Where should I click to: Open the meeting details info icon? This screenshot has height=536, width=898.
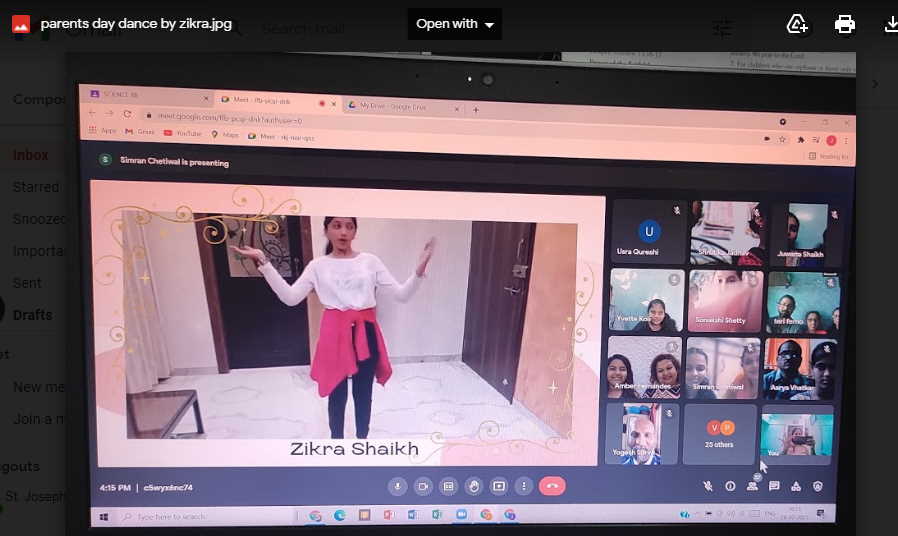(x=730, y=486)
